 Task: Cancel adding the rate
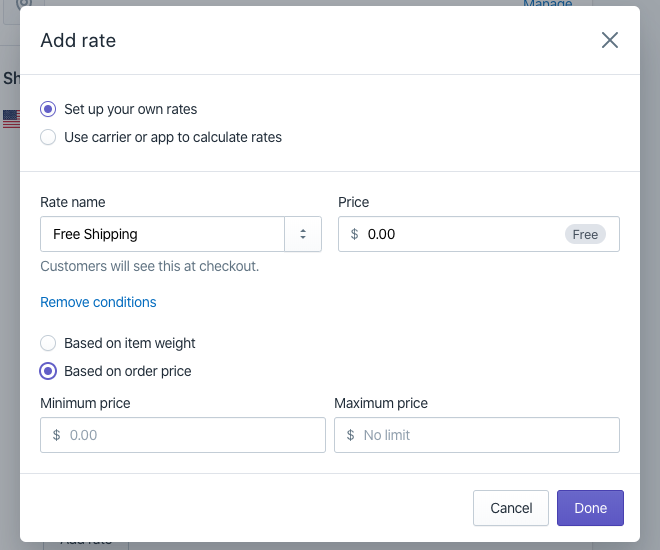(x=511, y=508)
